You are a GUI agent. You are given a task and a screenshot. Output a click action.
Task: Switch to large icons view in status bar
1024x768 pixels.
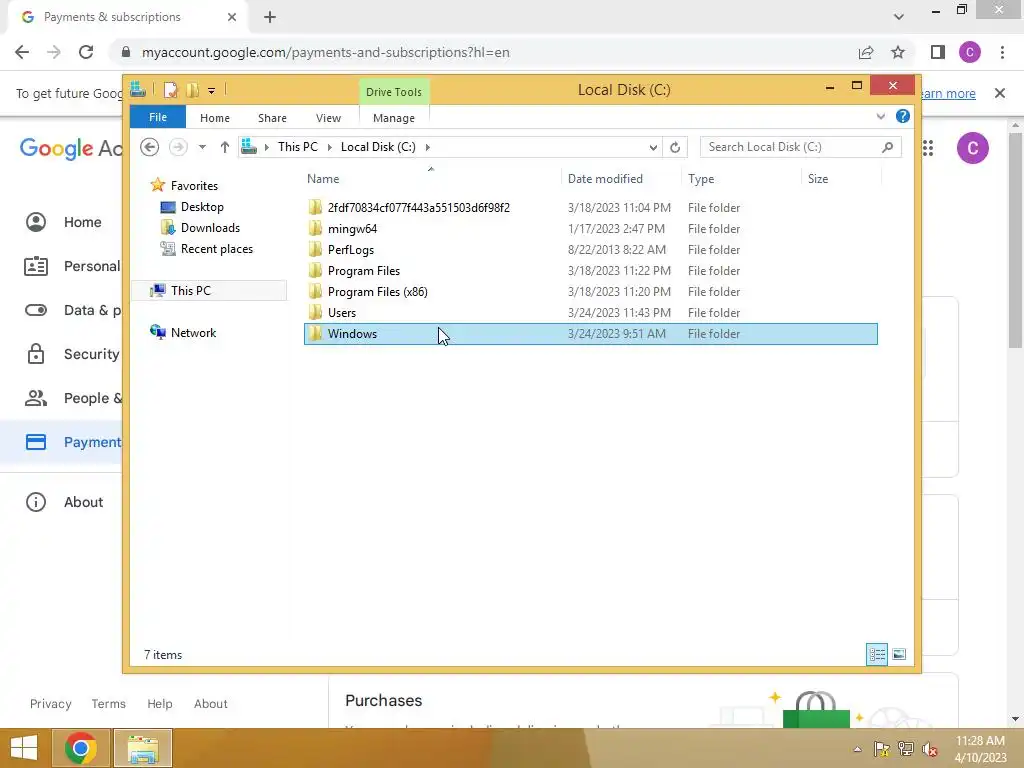click(x=899, y=654)
